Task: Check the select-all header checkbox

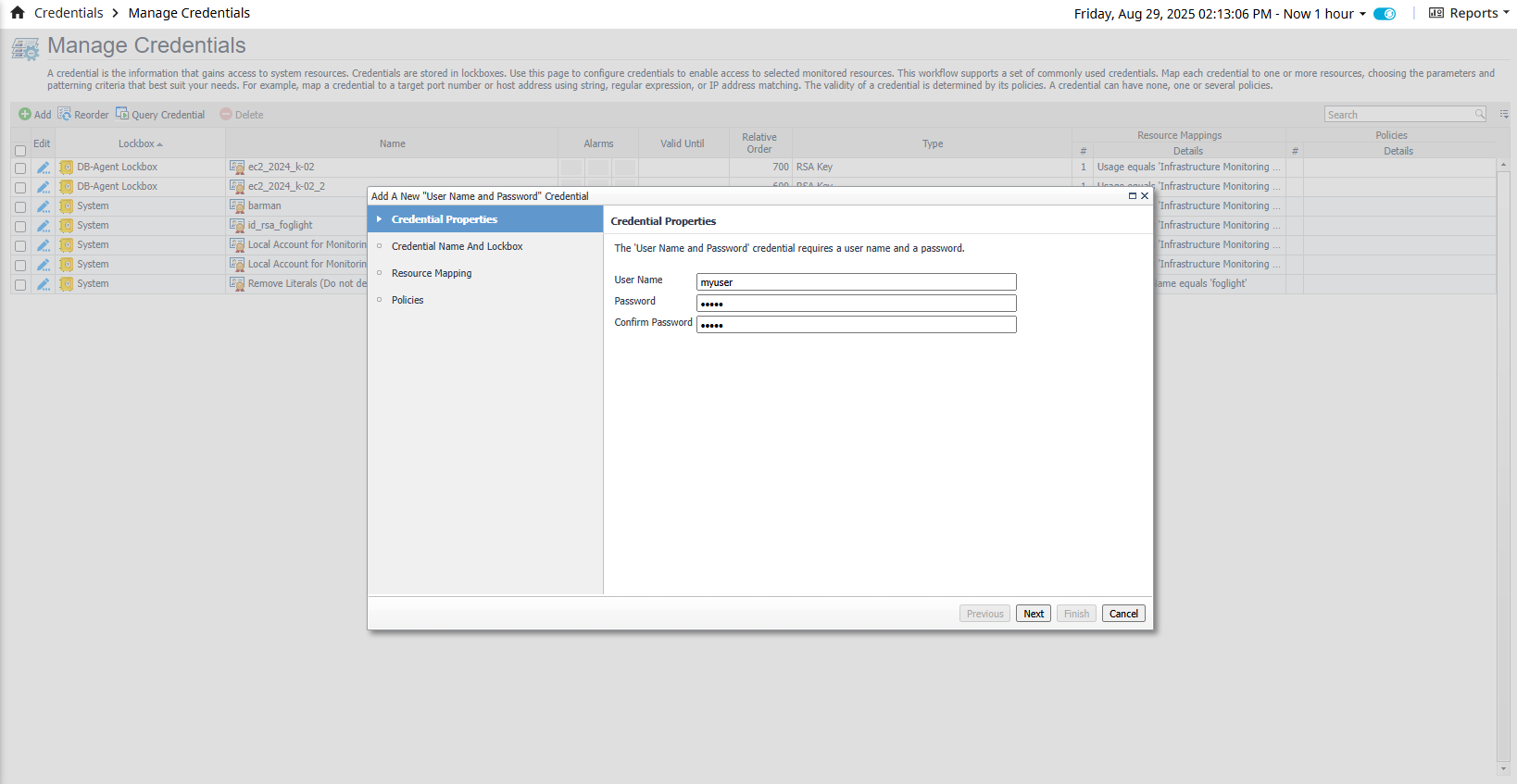Action: [x=20, y=151]
